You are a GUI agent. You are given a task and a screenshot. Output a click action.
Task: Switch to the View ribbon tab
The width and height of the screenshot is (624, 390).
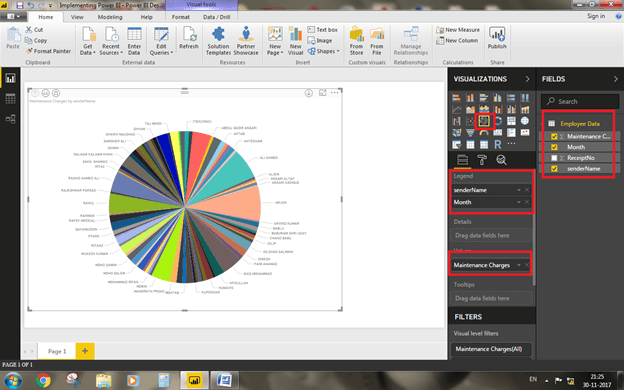coord(77,17)
